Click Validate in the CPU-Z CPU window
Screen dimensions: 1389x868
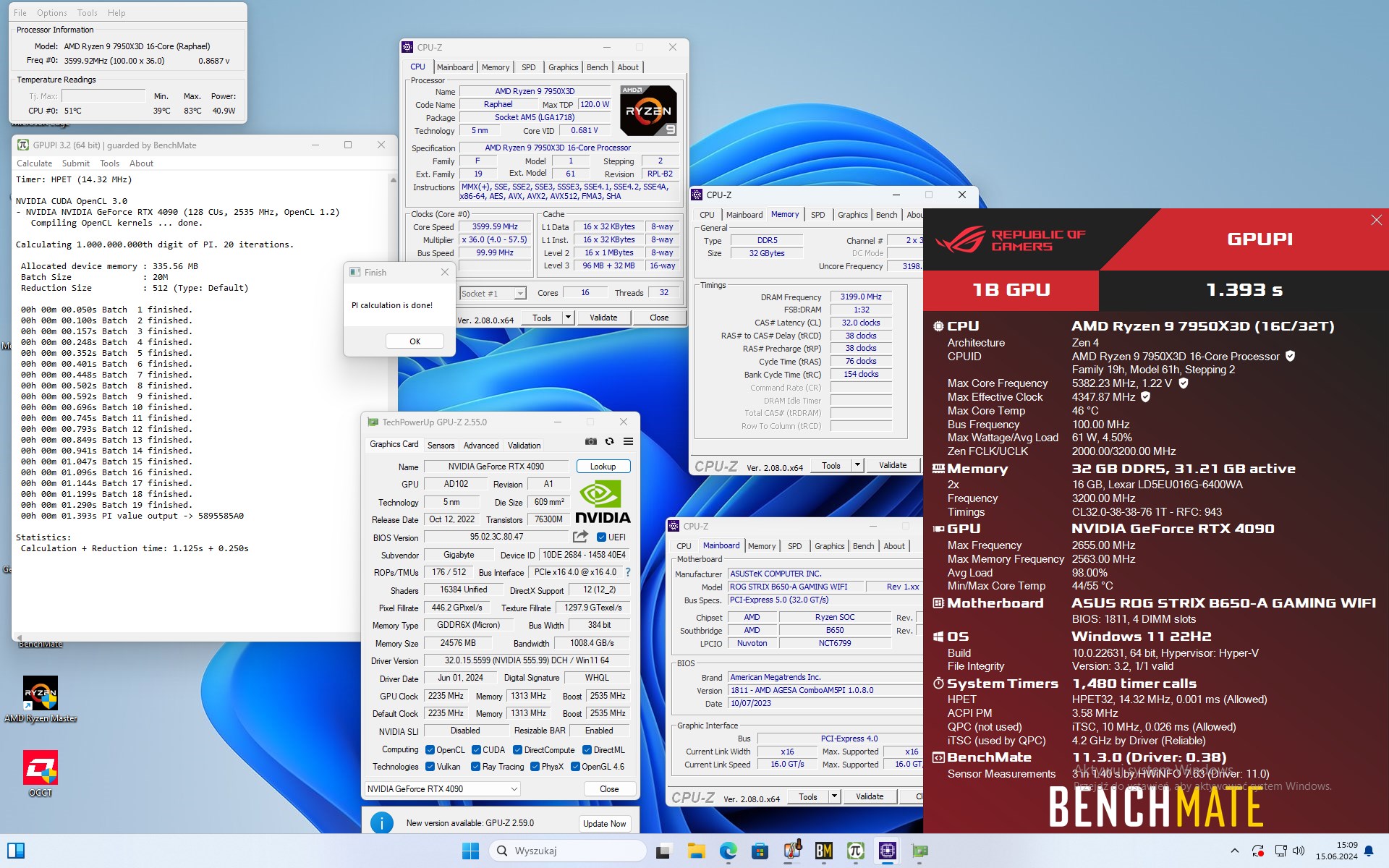pos(603,318)
